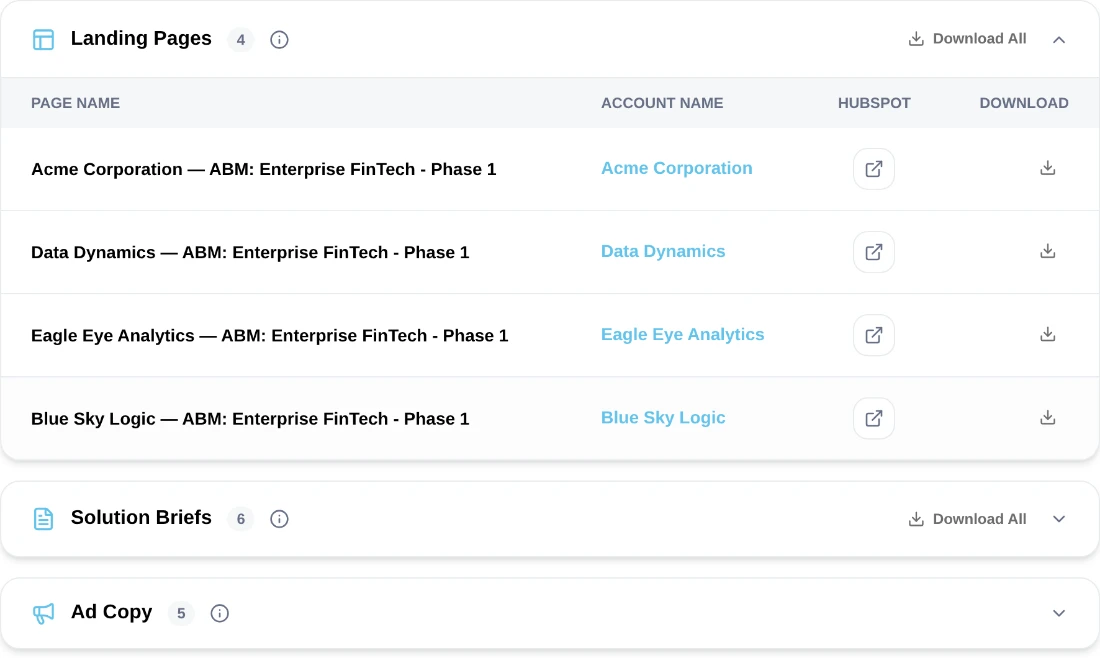The width and height of the screenshot is (1100, 658).
Task: Open the Acme Corporation account link
Action: pyautogui.click(x=676, y=168)
